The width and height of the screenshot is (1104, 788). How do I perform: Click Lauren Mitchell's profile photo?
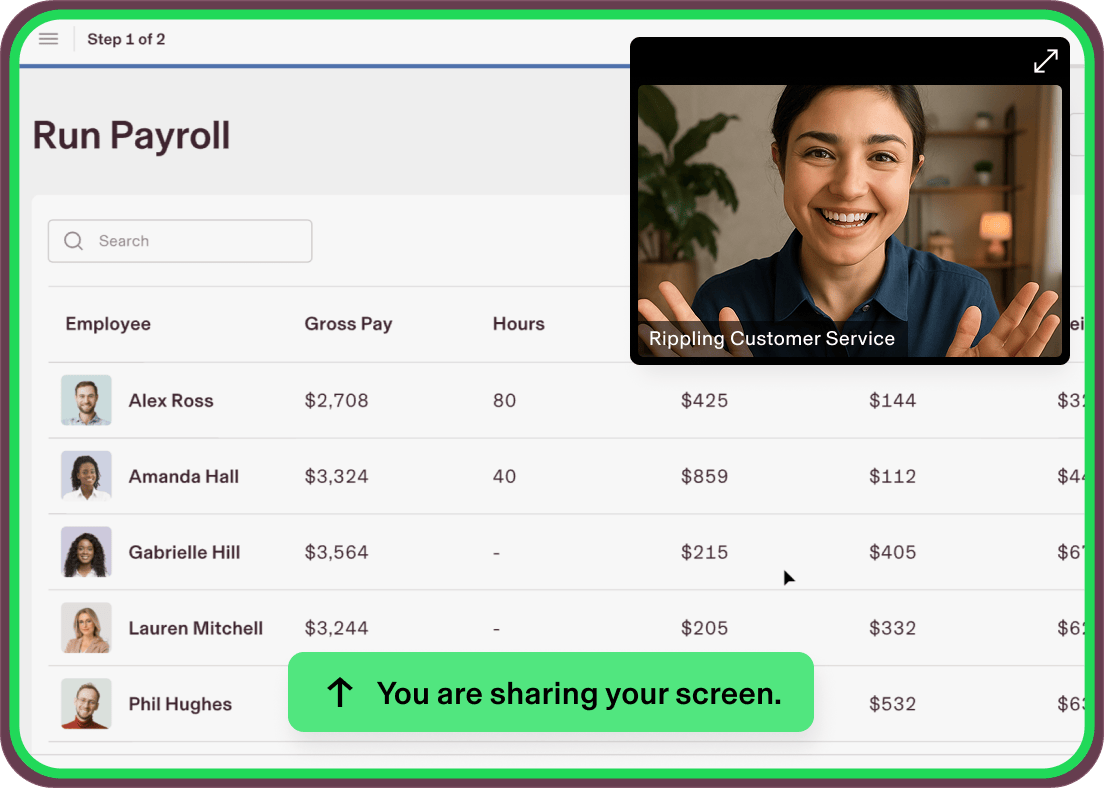click(86, 628)
